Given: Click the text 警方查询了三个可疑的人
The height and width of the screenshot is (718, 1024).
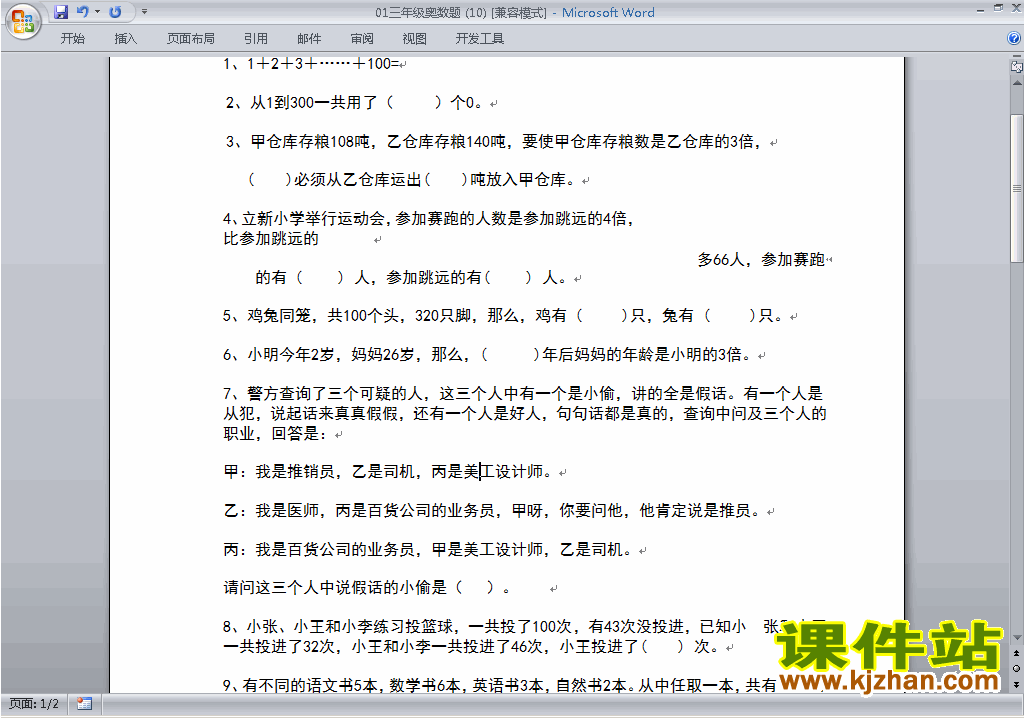Looking at the screenshot, I should (x=334, y=394).
